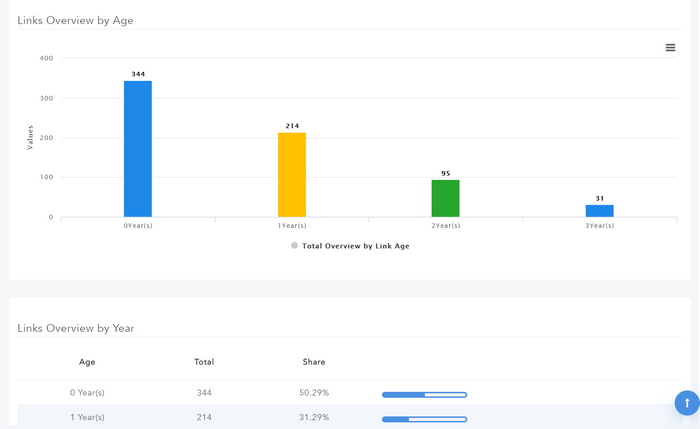Click the Total column header
This screenshot has height=429, width=700.
pyautogui.click(x=204, y=362)
